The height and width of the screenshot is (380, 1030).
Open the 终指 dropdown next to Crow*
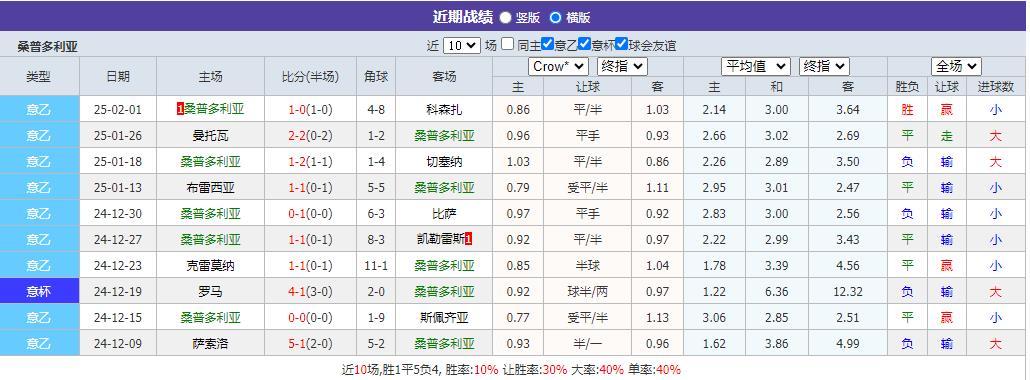[622, 66]
